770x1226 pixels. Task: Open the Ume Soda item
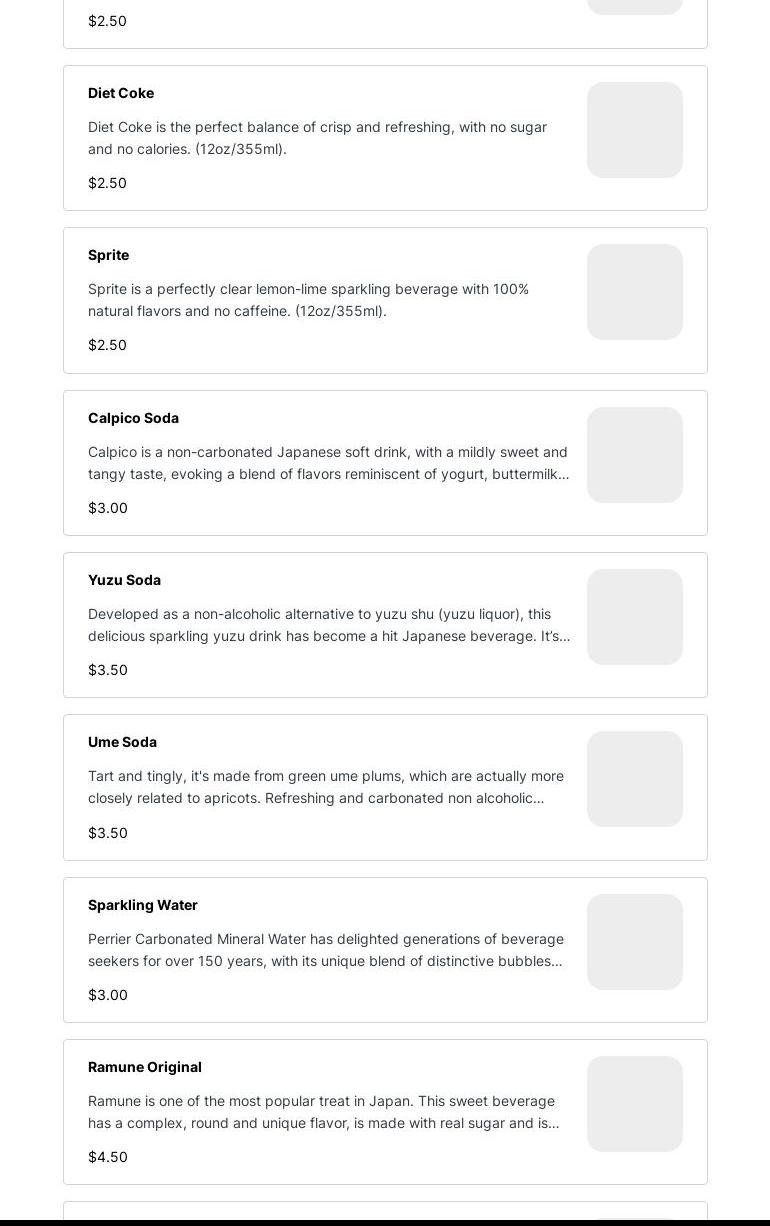(x=122, y=742)
